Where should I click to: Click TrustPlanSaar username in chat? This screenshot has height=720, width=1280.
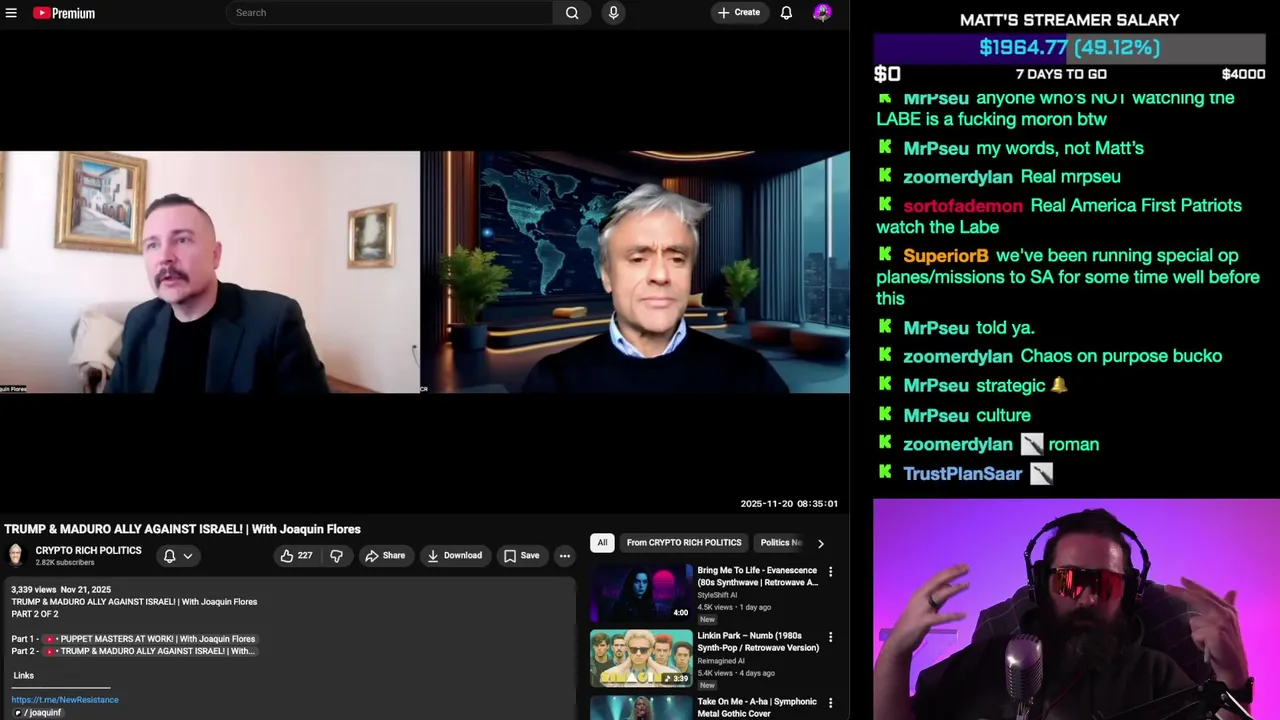click(963, 474)
